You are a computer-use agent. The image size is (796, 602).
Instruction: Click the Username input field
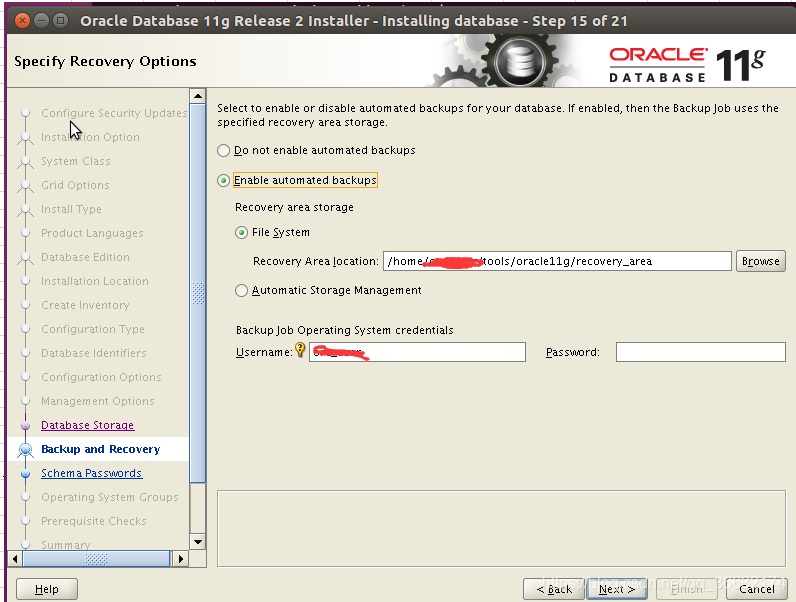[417, 352]
